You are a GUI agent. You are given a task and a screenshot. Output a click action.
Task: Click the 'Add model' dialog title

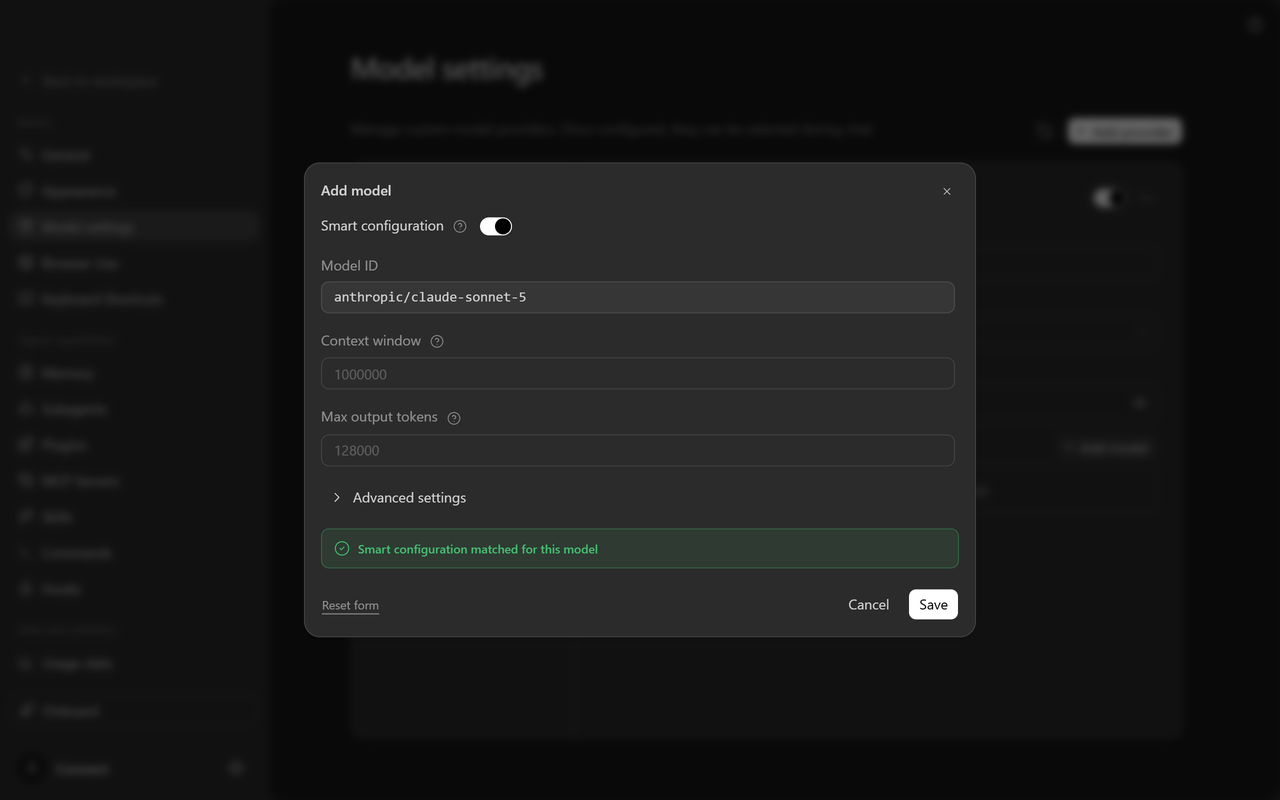tap(356, 190)
